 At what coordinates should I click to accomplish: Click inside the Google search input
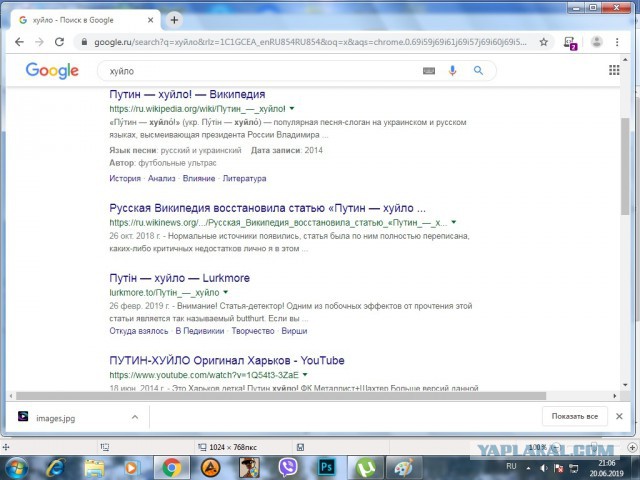[261, 71]
